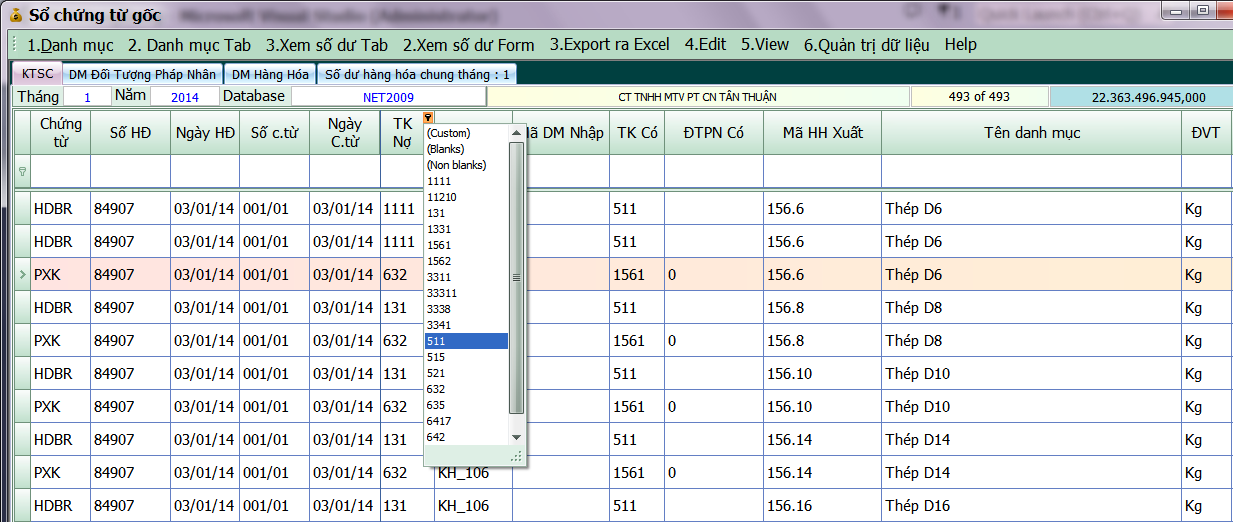Click the Số HĐ column header
The height and width of the screenshot is (525, 1234).
pyautogui.click(x=130, y=133)
